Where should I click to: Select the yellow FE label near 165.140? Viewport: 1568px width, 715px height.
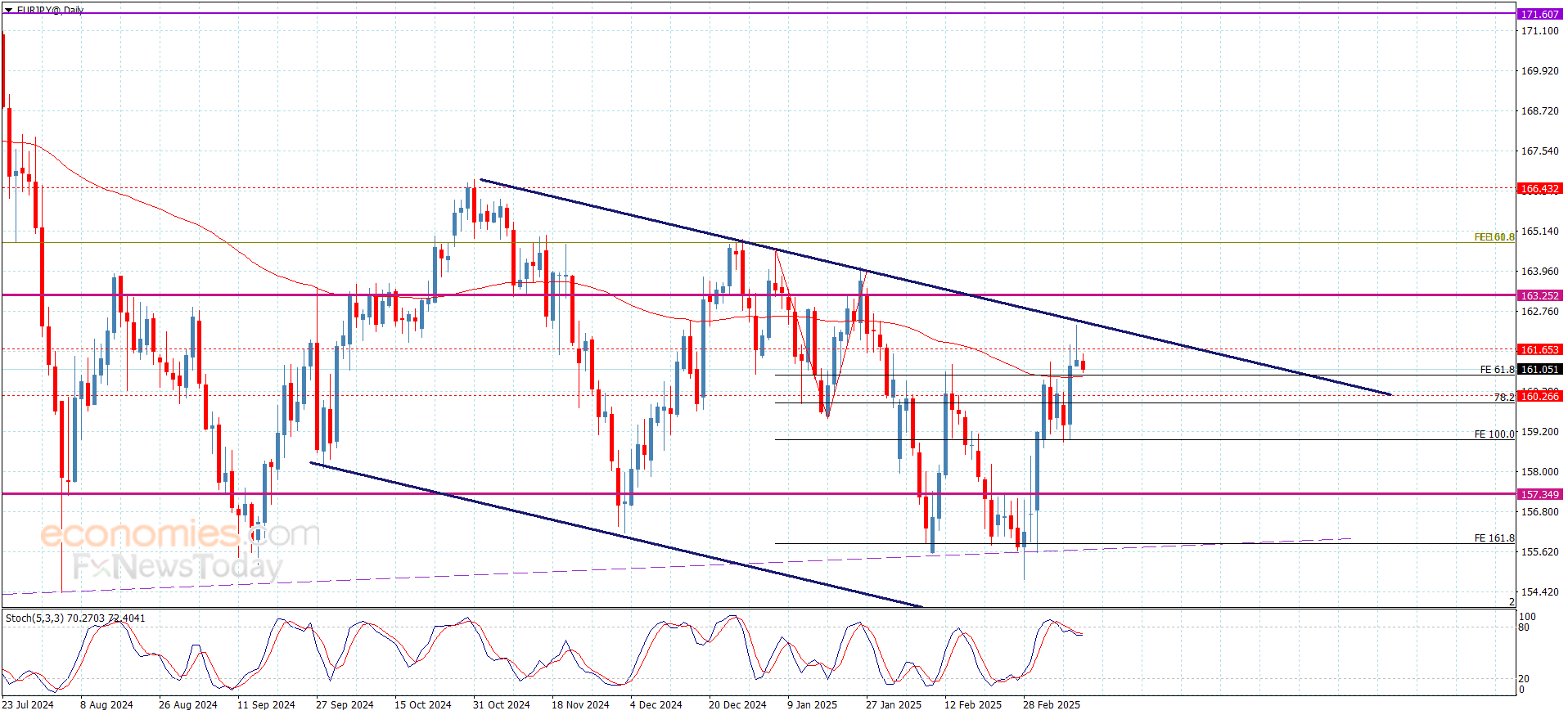point(1494,237)
